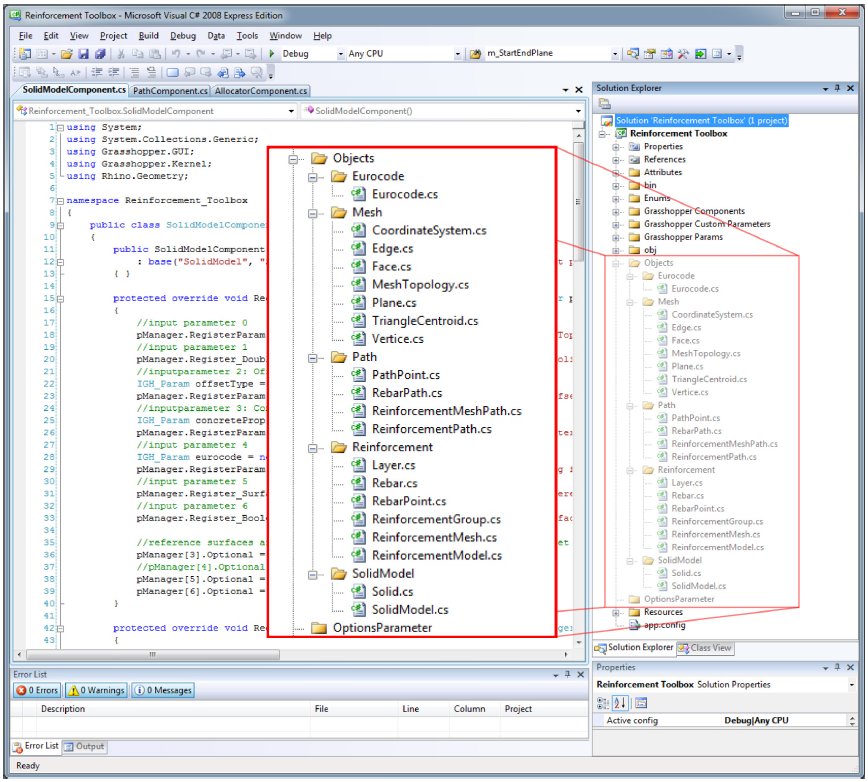Open the Any CPU platform dropdown
This screenshot has width=868, height=782.
point(457,54)
